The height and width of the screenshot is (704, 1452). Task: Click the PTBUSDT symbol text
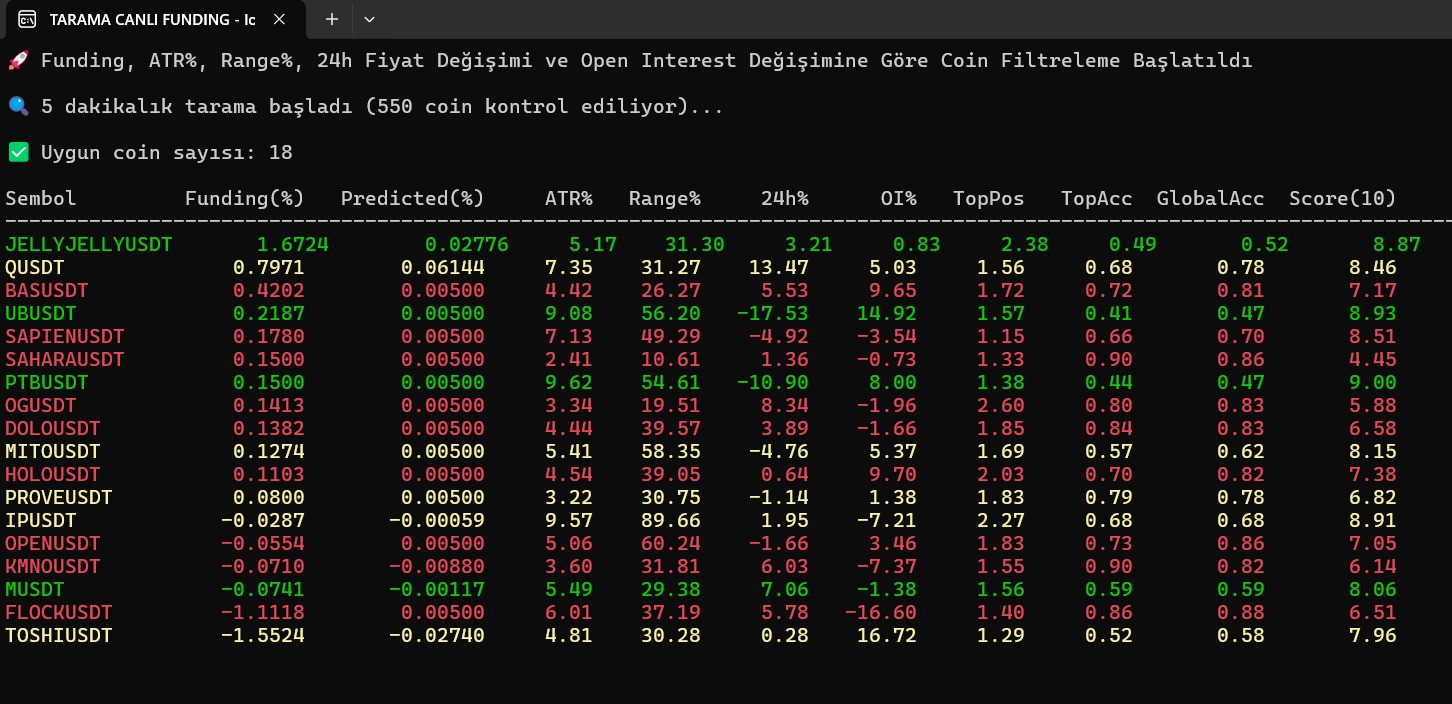point(47,382)
